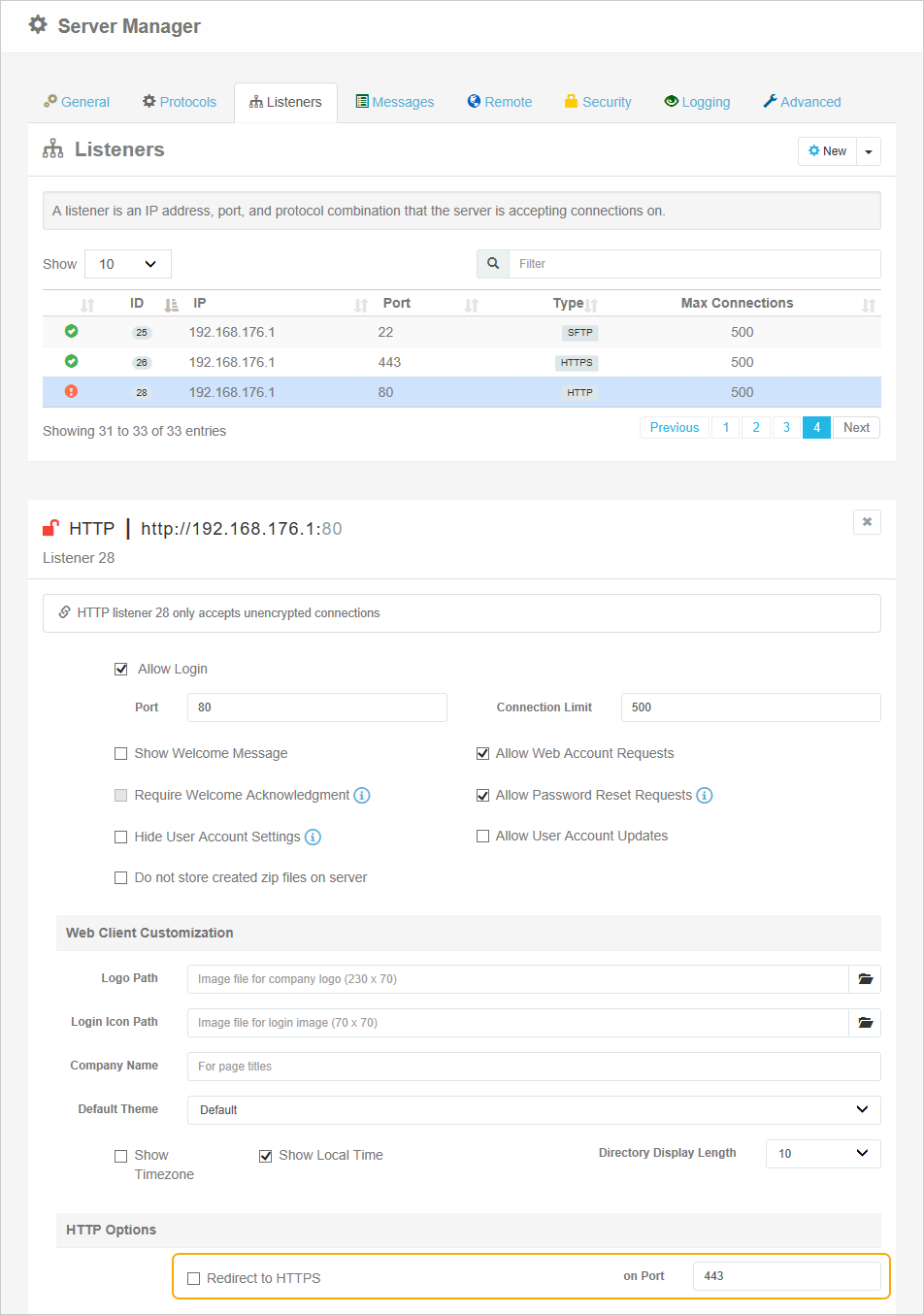Go to page 1 of listeners
Screen dimensions: 924x1315
tap(726, 428)
